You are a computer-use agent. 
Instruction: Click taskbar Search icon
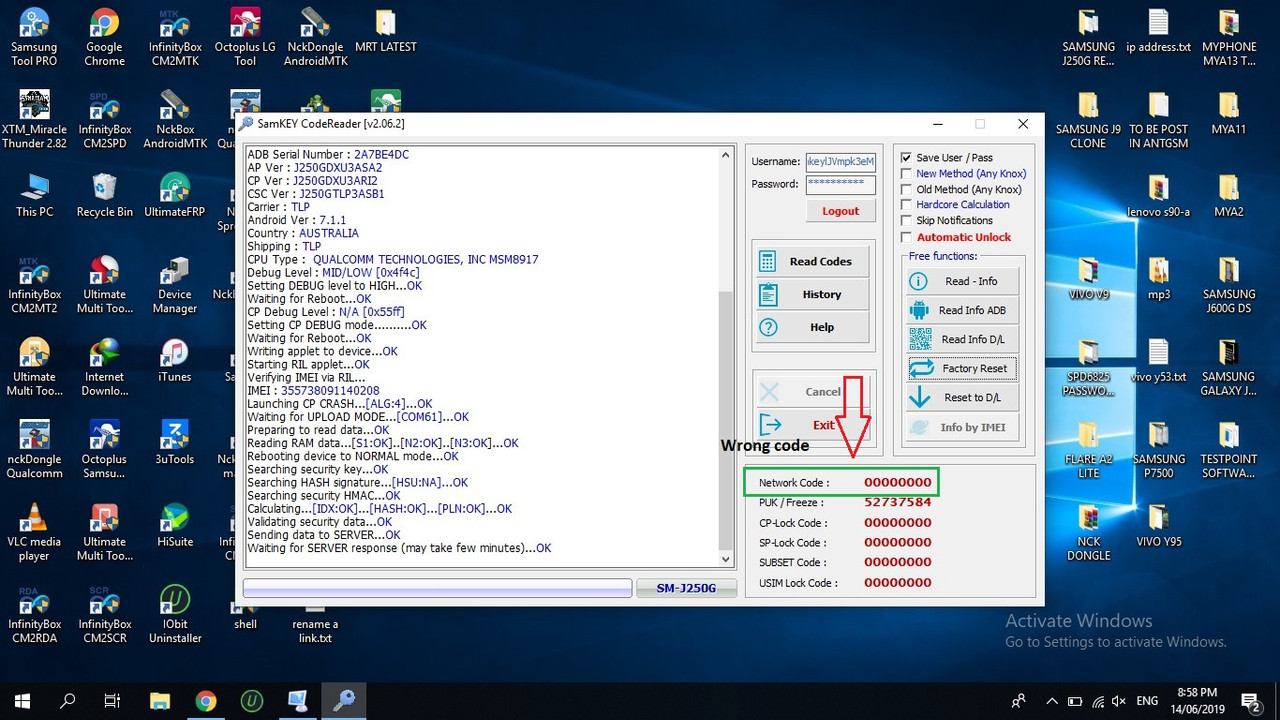click(68, 700)
